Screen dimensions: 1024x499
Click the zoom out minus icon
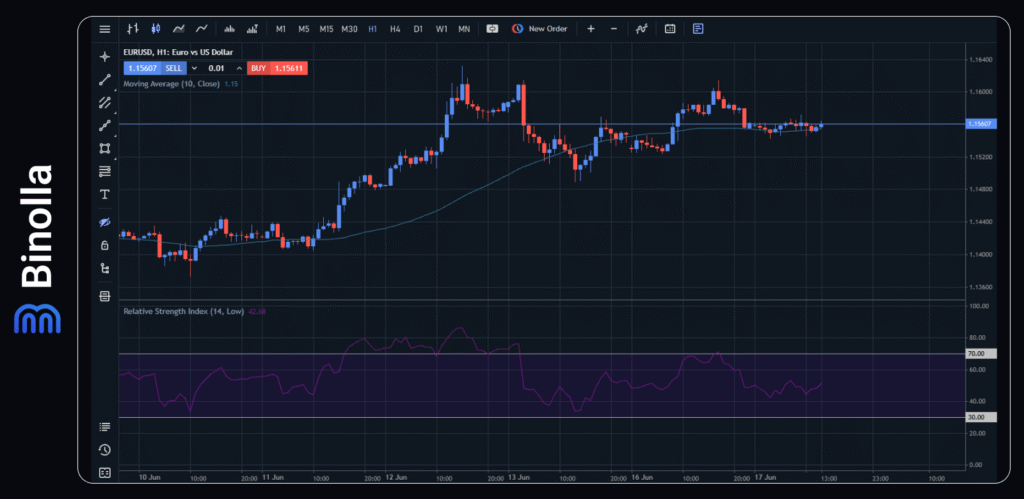click(x=614, y=29)
